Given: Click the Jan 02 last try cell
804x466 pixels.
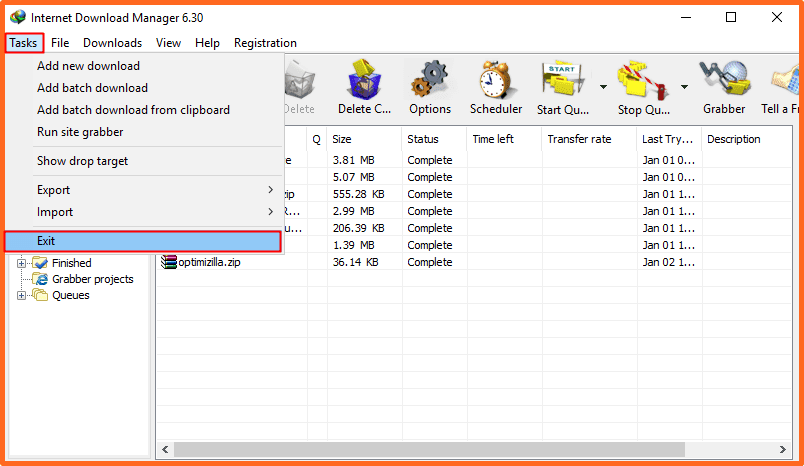Looking at the screenshot, I should [669, 262].
